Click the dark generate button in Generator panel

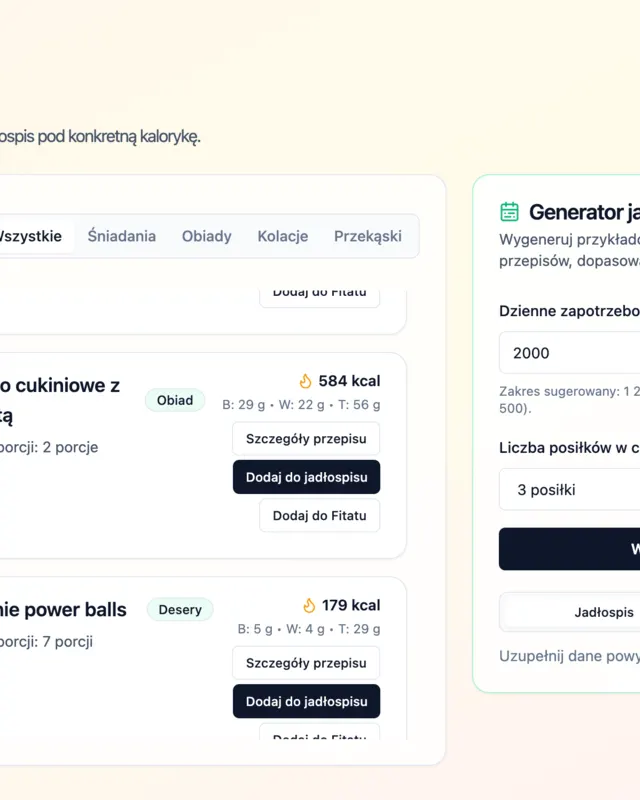point(570,549)
